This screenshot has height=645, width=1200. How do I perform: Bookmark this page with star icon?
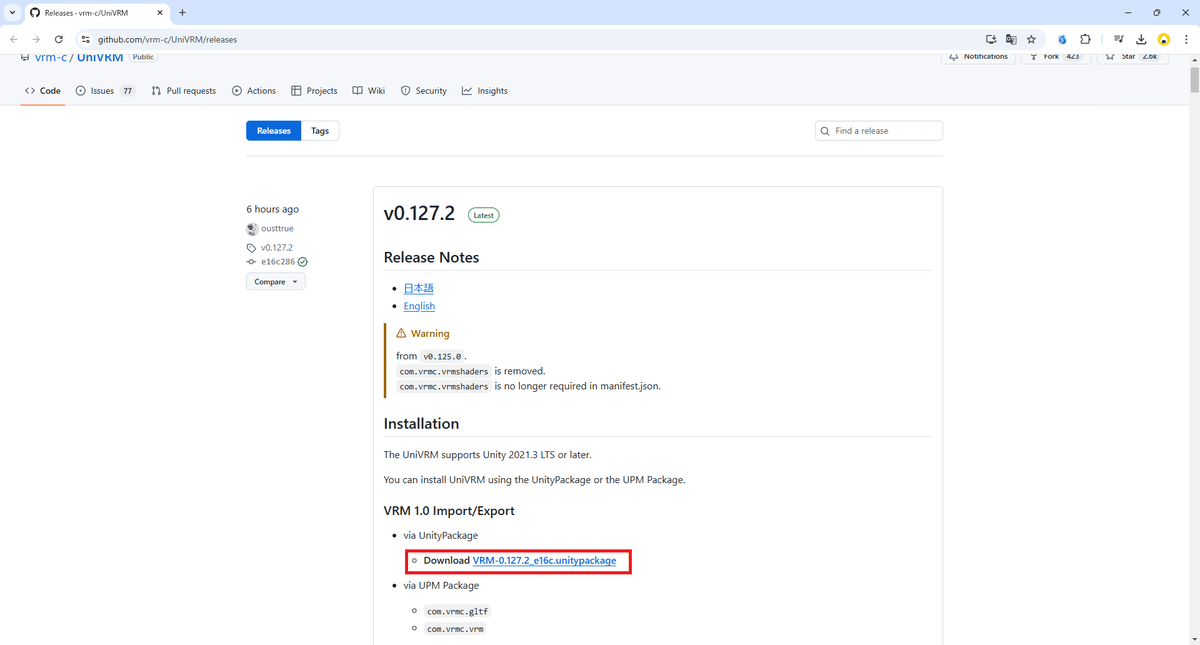(x=1031, y=39)
